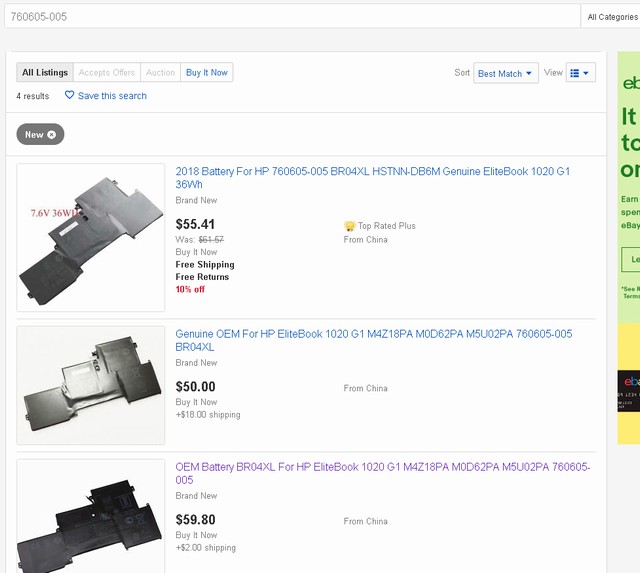
Task: Switch to the Accepts Offers tab
Action: [107, 72]
